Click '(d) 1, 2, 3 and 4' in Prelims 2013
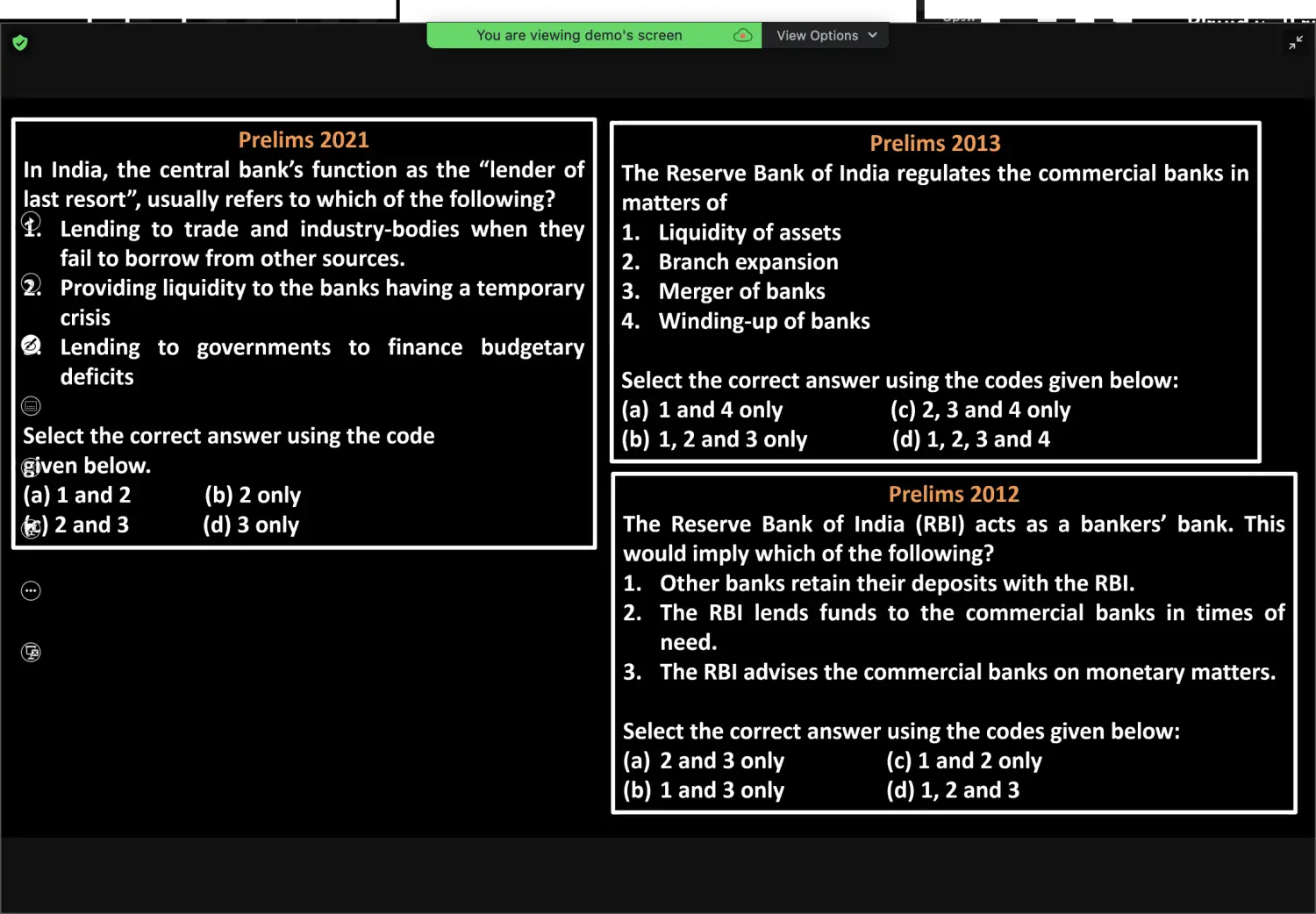Screen dimensions: 1316x914 tap(971, 439)
